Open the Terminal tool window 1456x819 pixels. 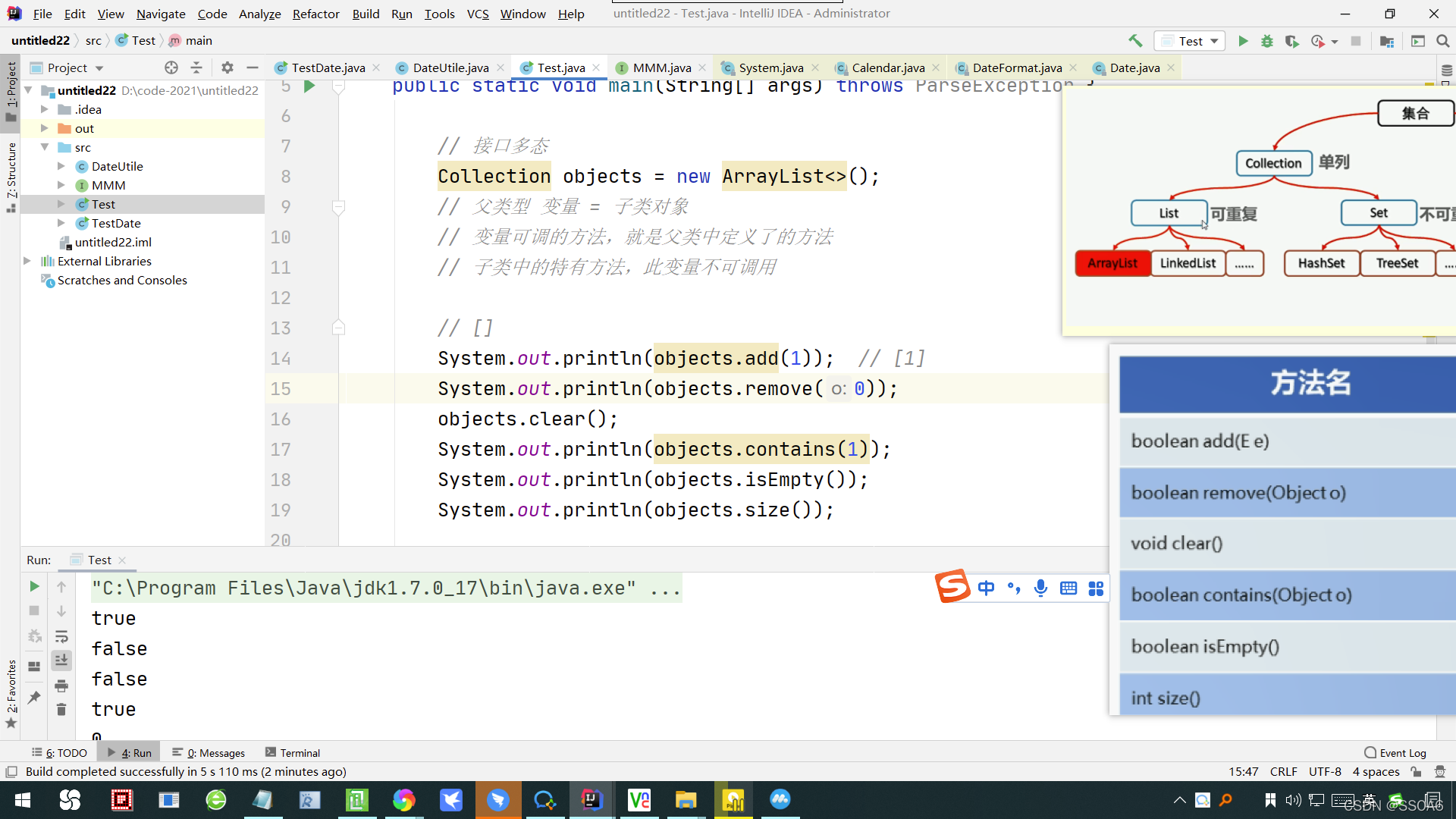pos(293,752)
